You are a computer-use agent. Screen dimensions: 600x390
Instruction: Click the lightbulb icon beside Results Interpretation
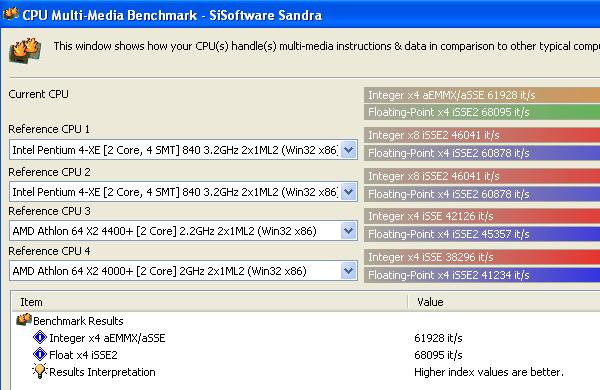40,371
